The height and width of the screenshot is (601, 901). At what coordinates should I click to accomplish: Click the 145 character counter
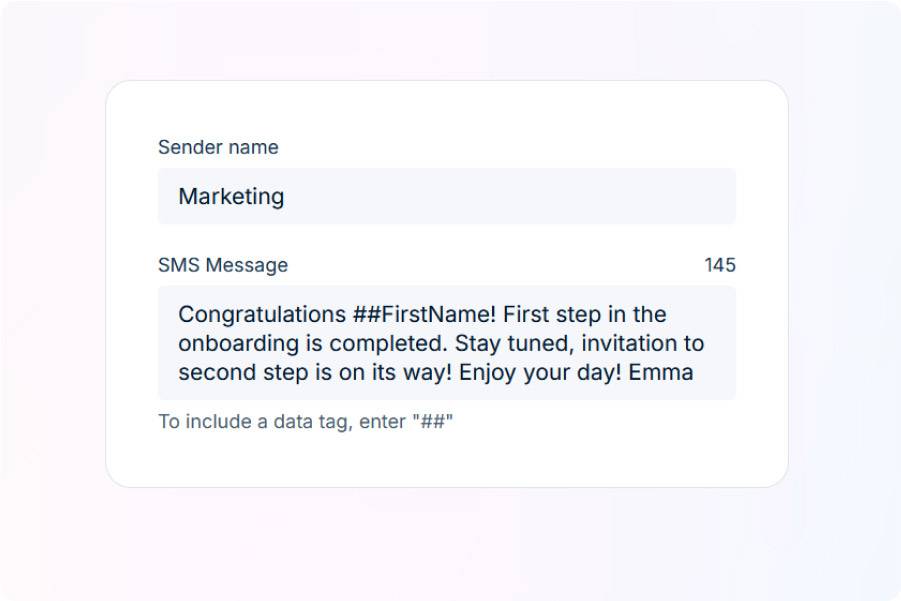click(x=720, y=265)
